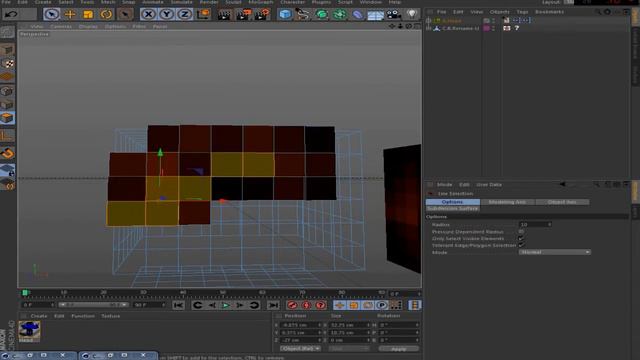Click the timeline preview range slider

[x=93, y=305]
